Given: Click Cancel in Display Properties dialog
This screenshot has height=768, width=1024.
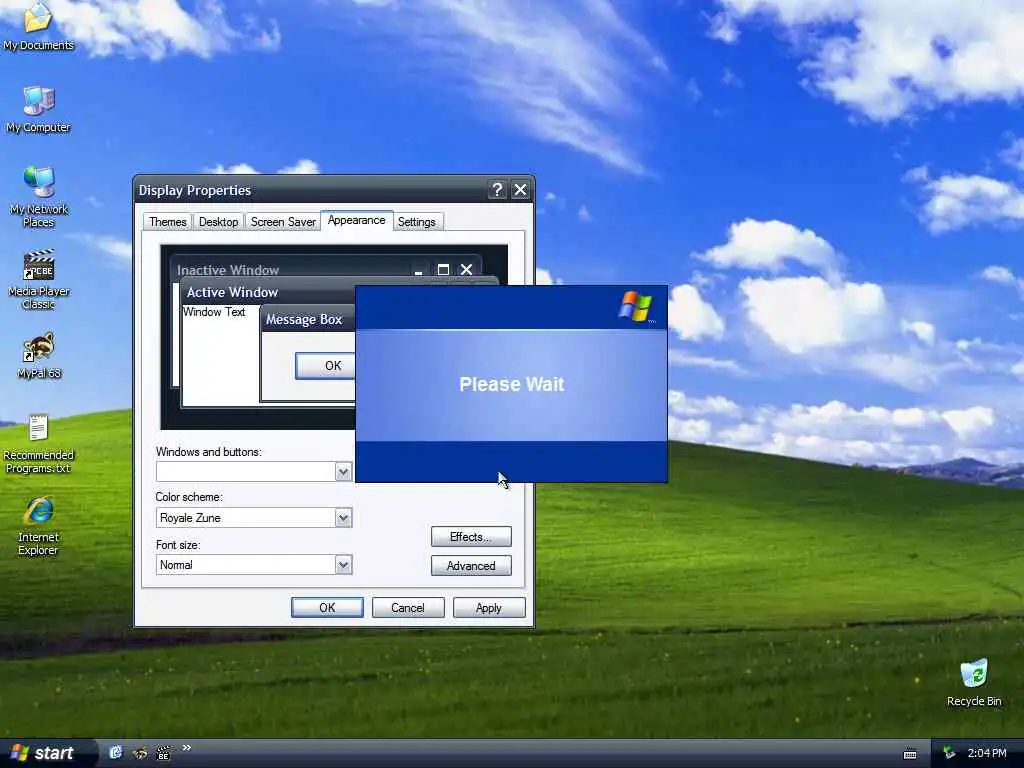Looking at the screenshot, I should click(x=408, y=608).
